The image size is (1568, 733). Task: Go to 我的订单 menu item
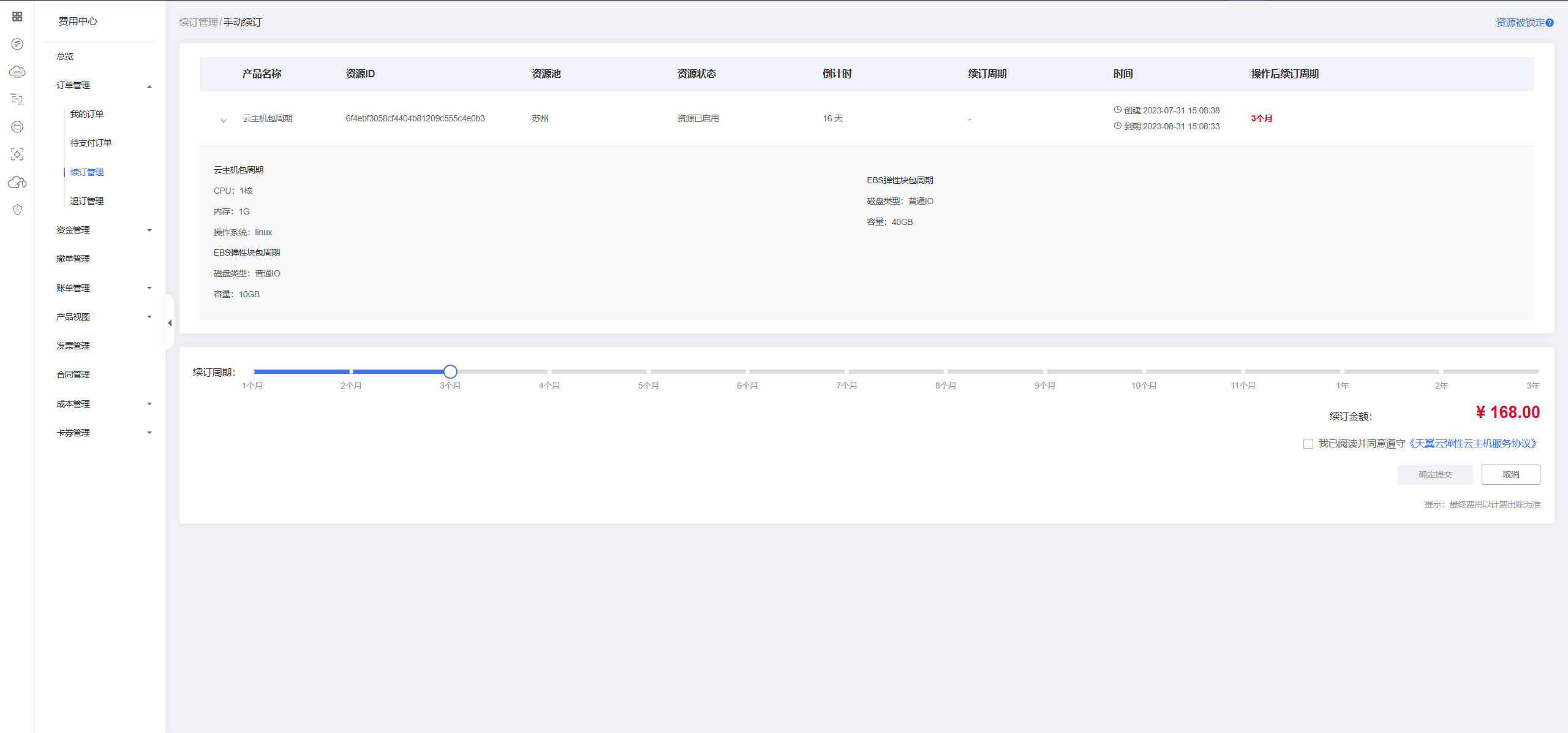87,114
